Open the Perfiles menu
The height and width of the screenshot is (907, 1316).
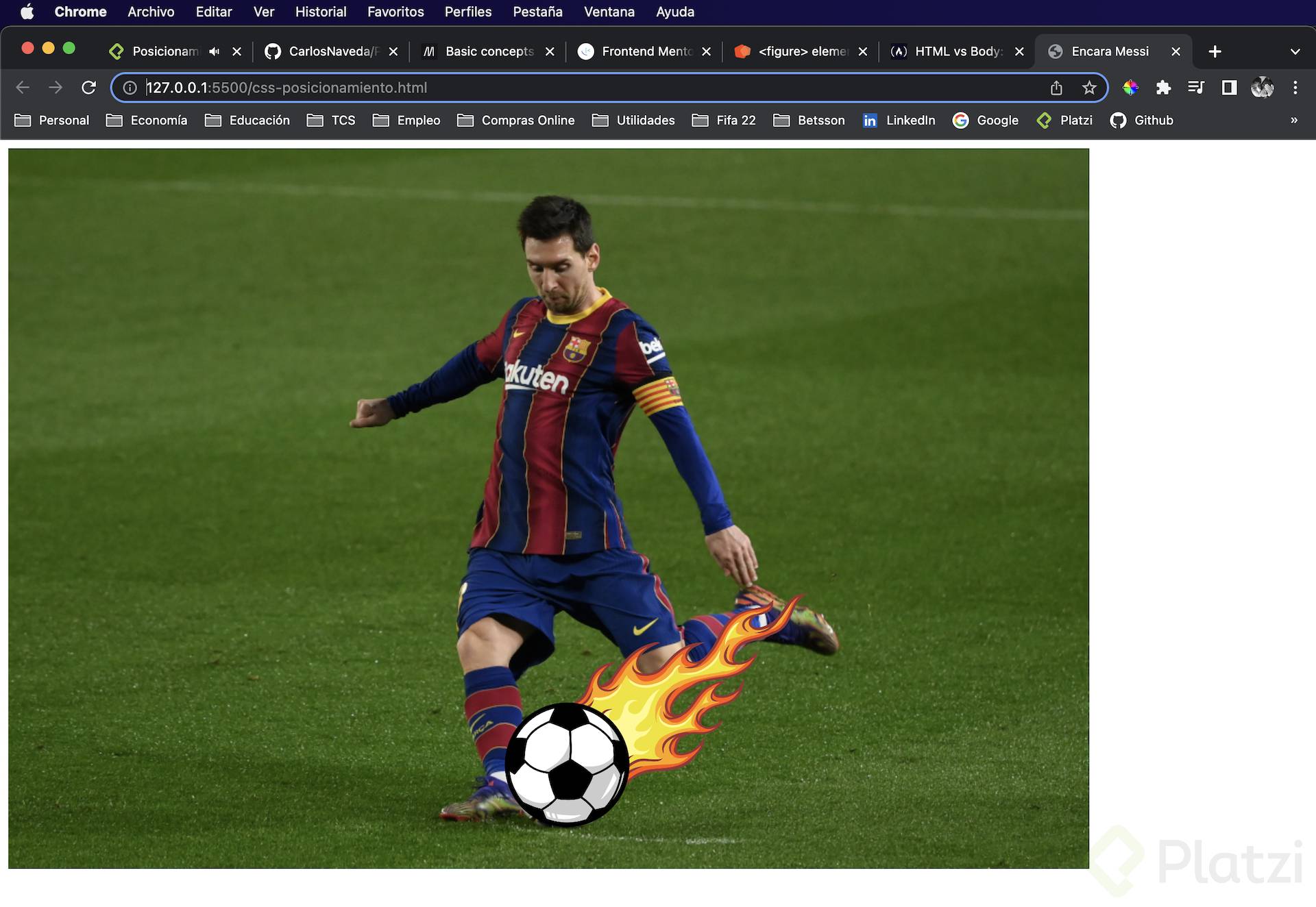(468, 12)
